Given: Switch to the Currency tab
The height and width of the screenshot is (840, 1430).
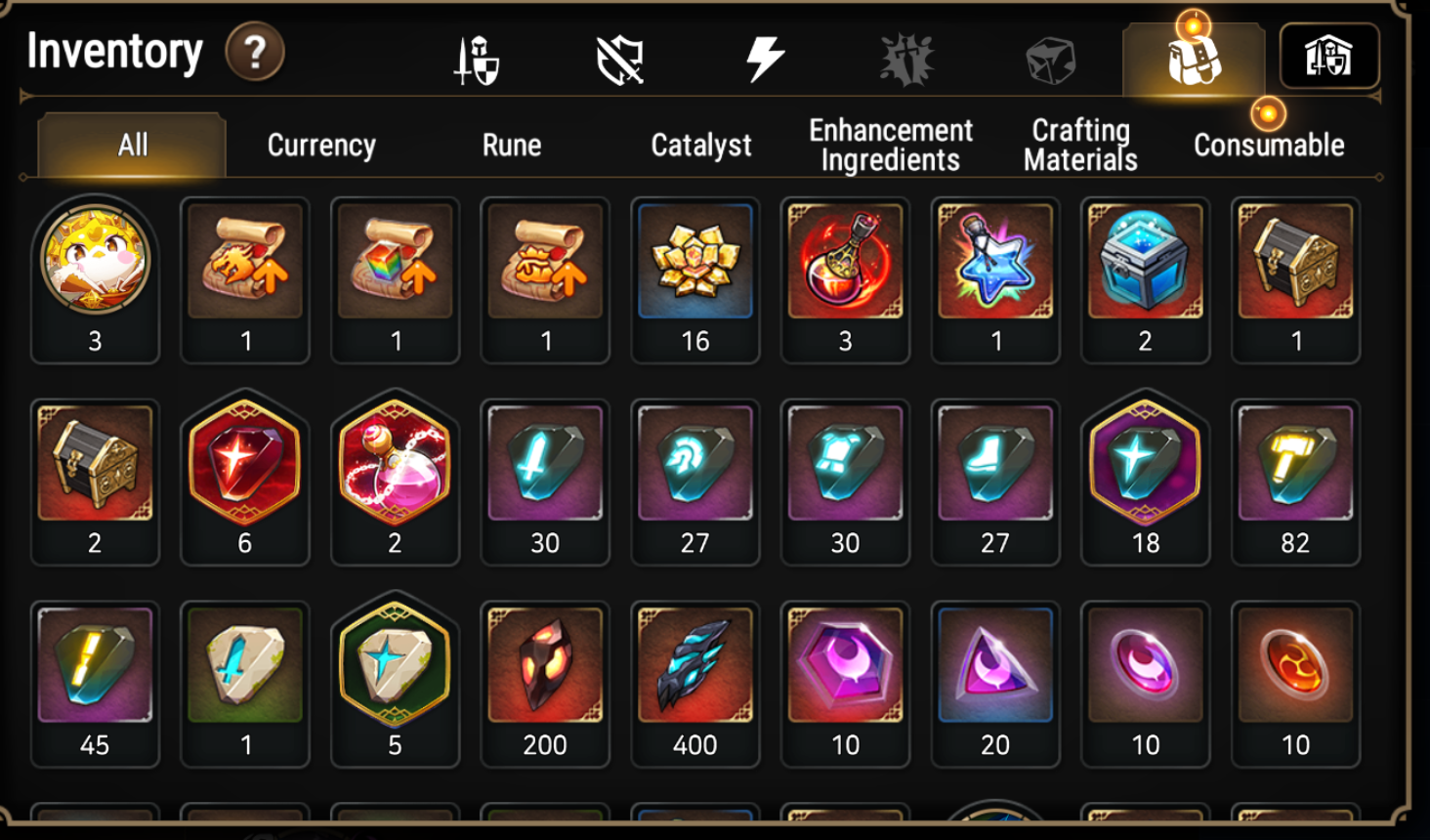Looking at the screenshot, I should coord(321,146).
